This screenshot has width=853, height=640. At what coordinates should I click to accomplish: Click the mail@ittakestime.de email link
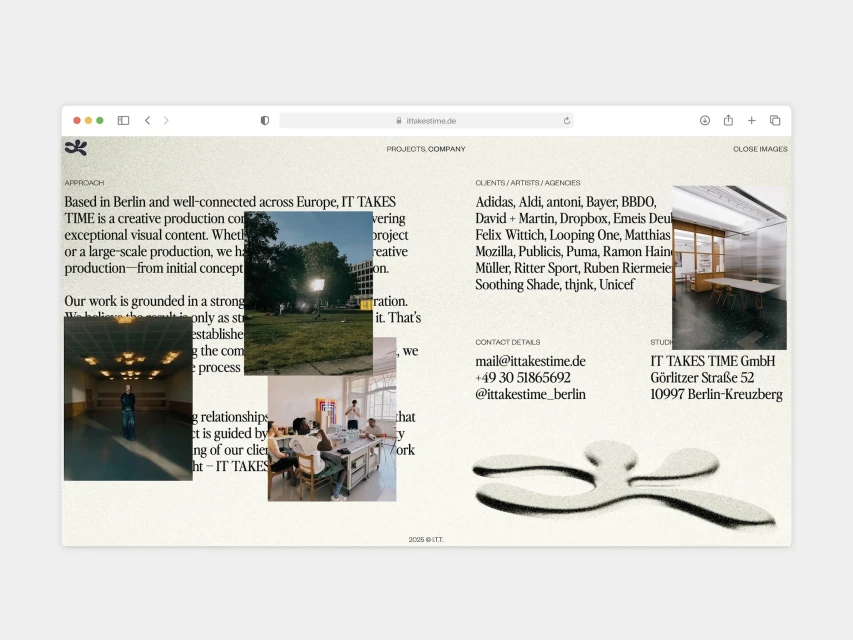click(530, 361)
